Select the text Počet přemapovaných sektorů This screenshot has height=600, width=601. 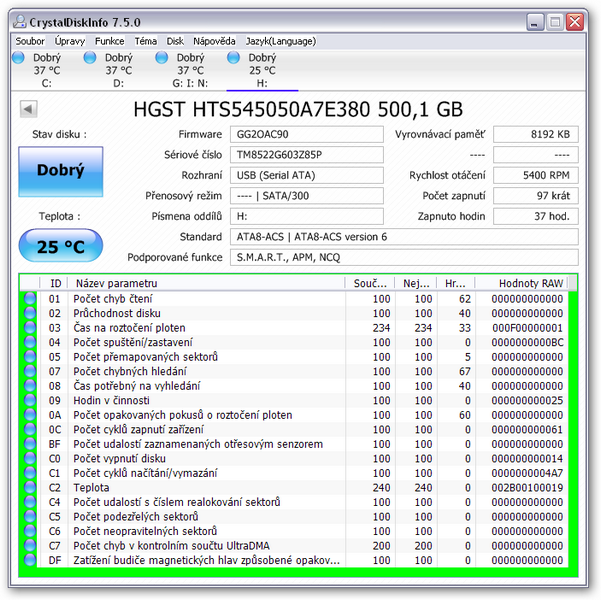coord(145,357)
